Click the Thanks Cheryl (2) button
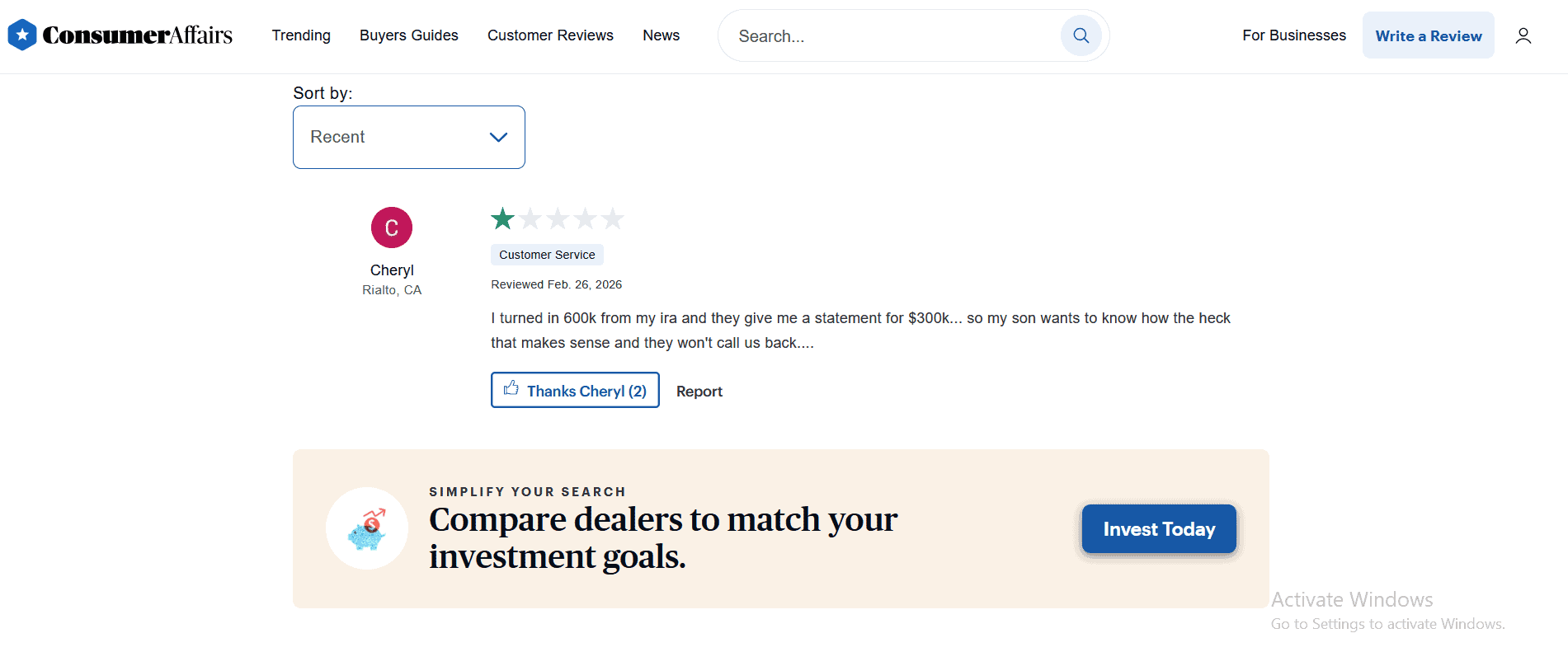This screenshot has width=1568, height=652. pos(575,390)
